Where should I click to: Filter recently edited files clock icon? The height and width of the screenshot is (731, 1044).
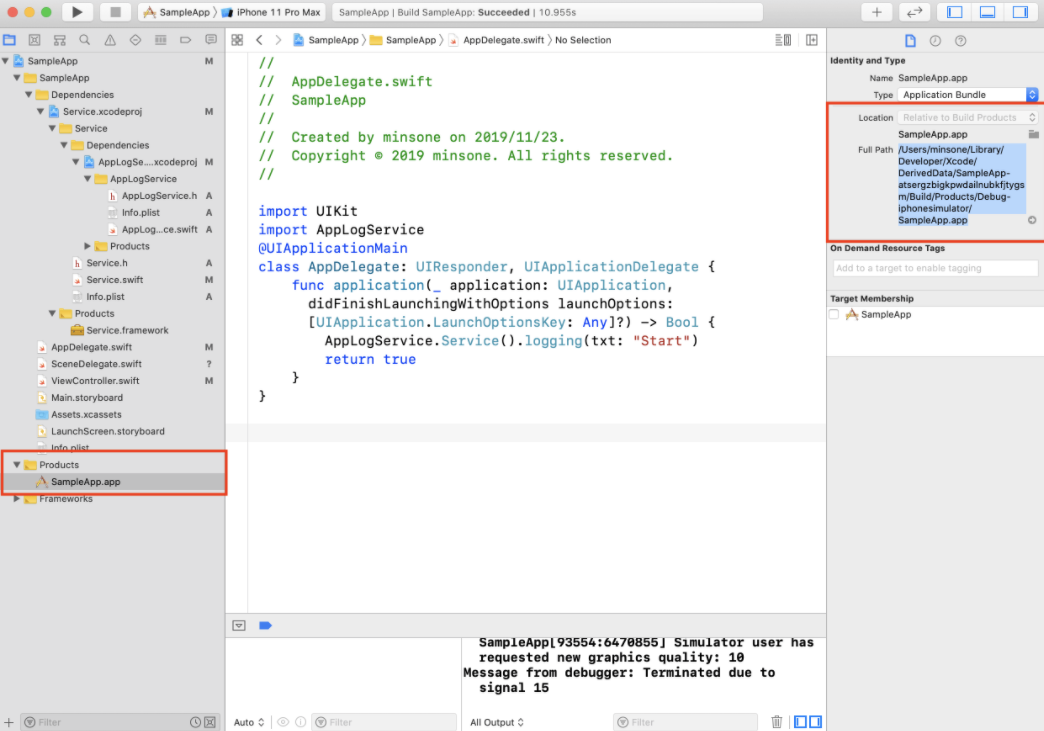point(195,722)
